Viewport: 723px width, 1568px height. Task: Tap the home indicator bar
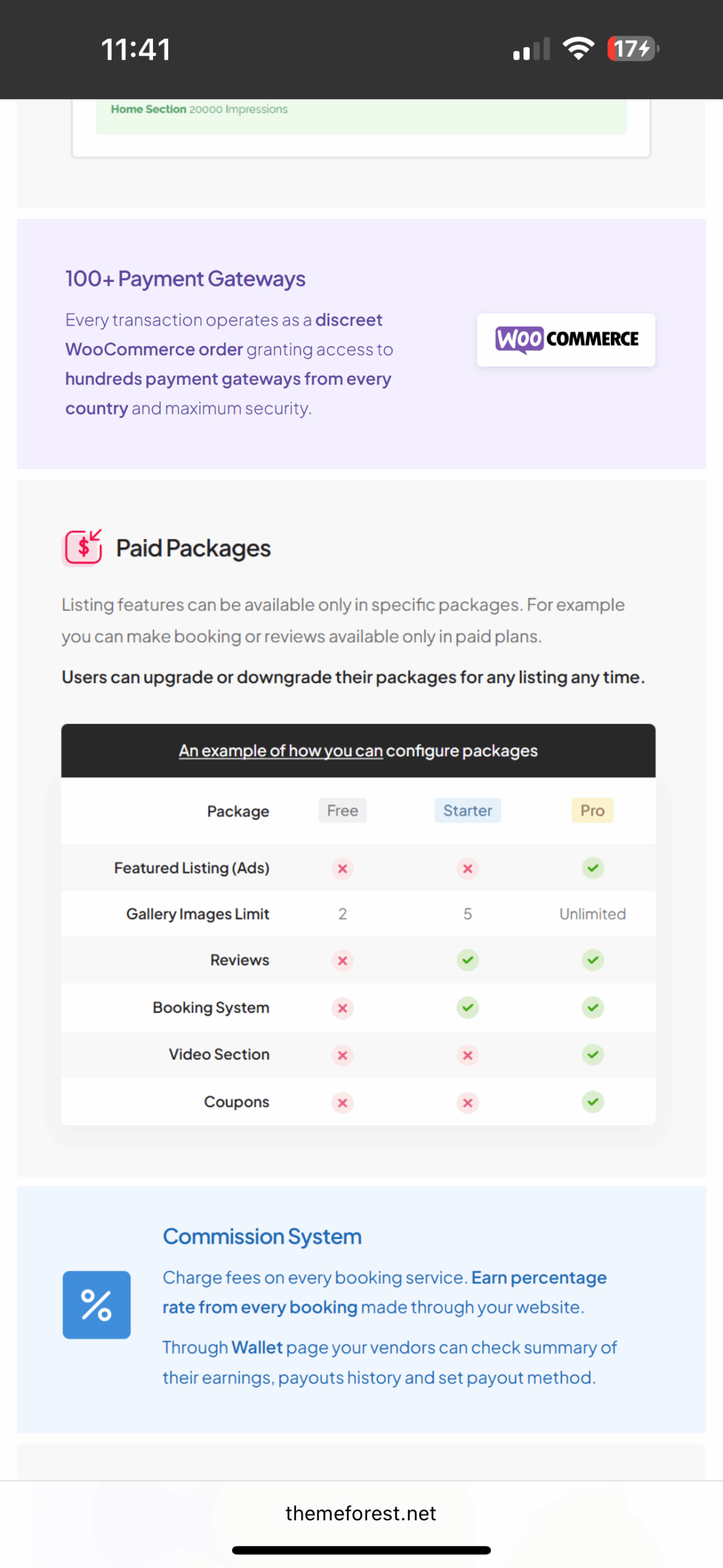tap(361, 1550)
